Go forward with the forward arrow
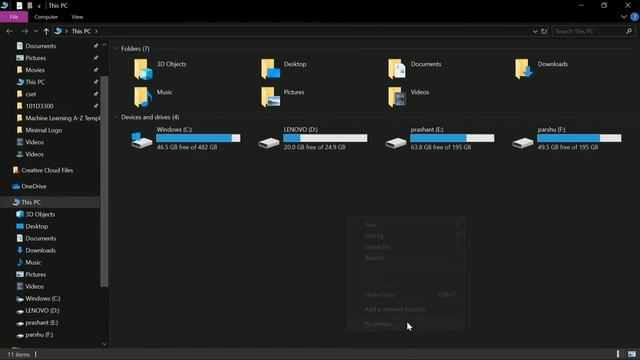 click(x=24, y=31)
